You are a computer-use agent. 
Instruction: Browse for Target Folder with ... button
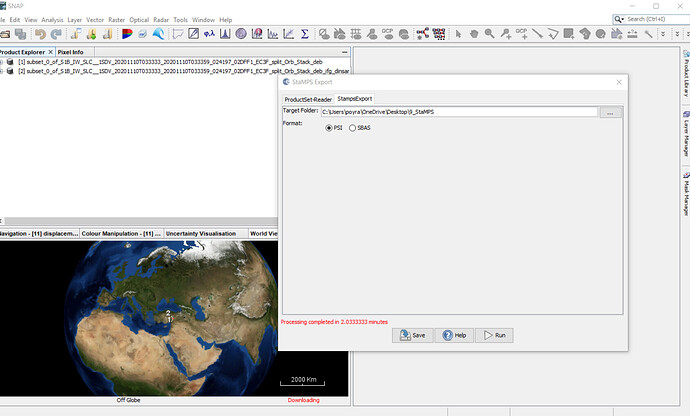point(610,112)
